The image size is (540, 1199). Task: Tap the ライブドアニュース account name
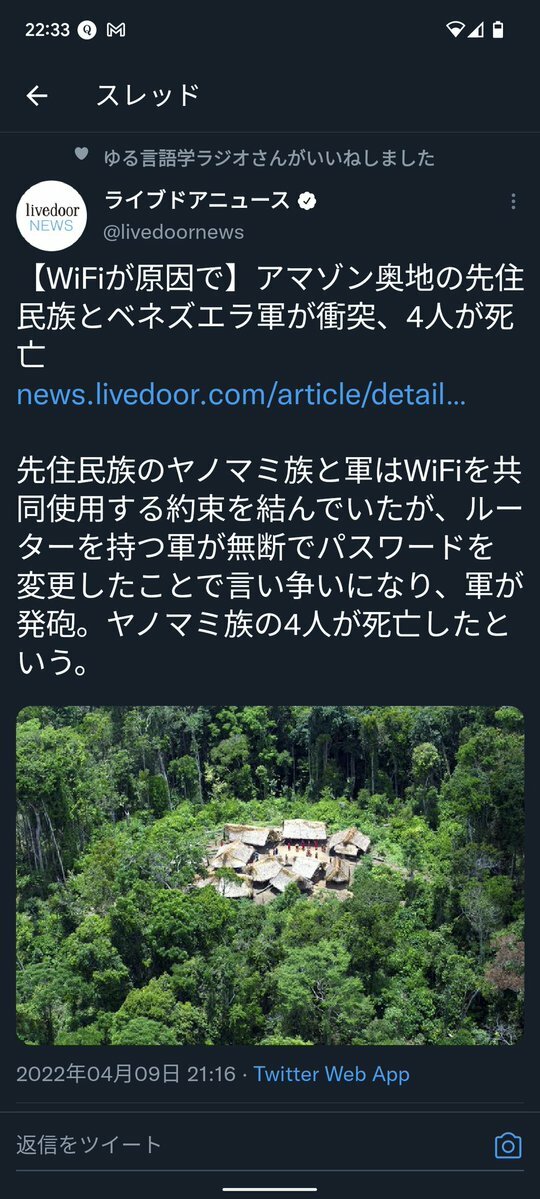(197, 201)
